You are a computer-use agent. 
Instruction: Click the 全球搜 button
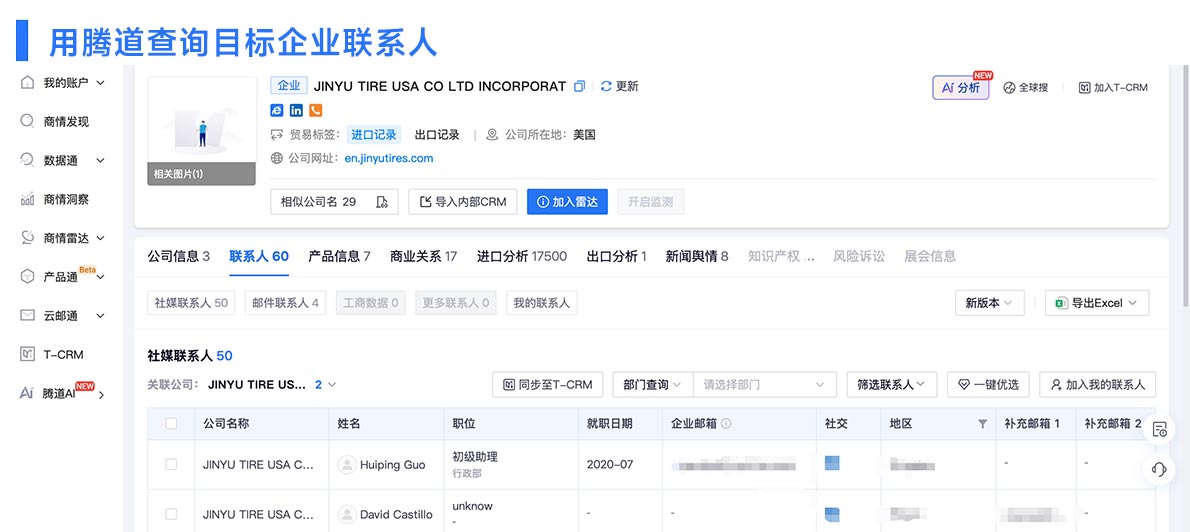pos(1025,87)
